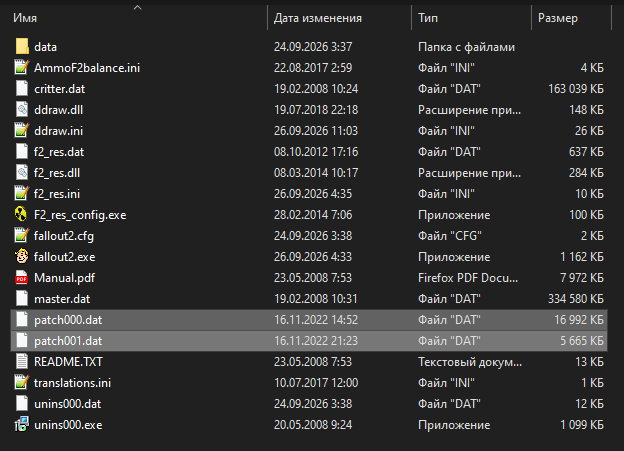Select the fallout2.exe file name

(x=64, y=257)
